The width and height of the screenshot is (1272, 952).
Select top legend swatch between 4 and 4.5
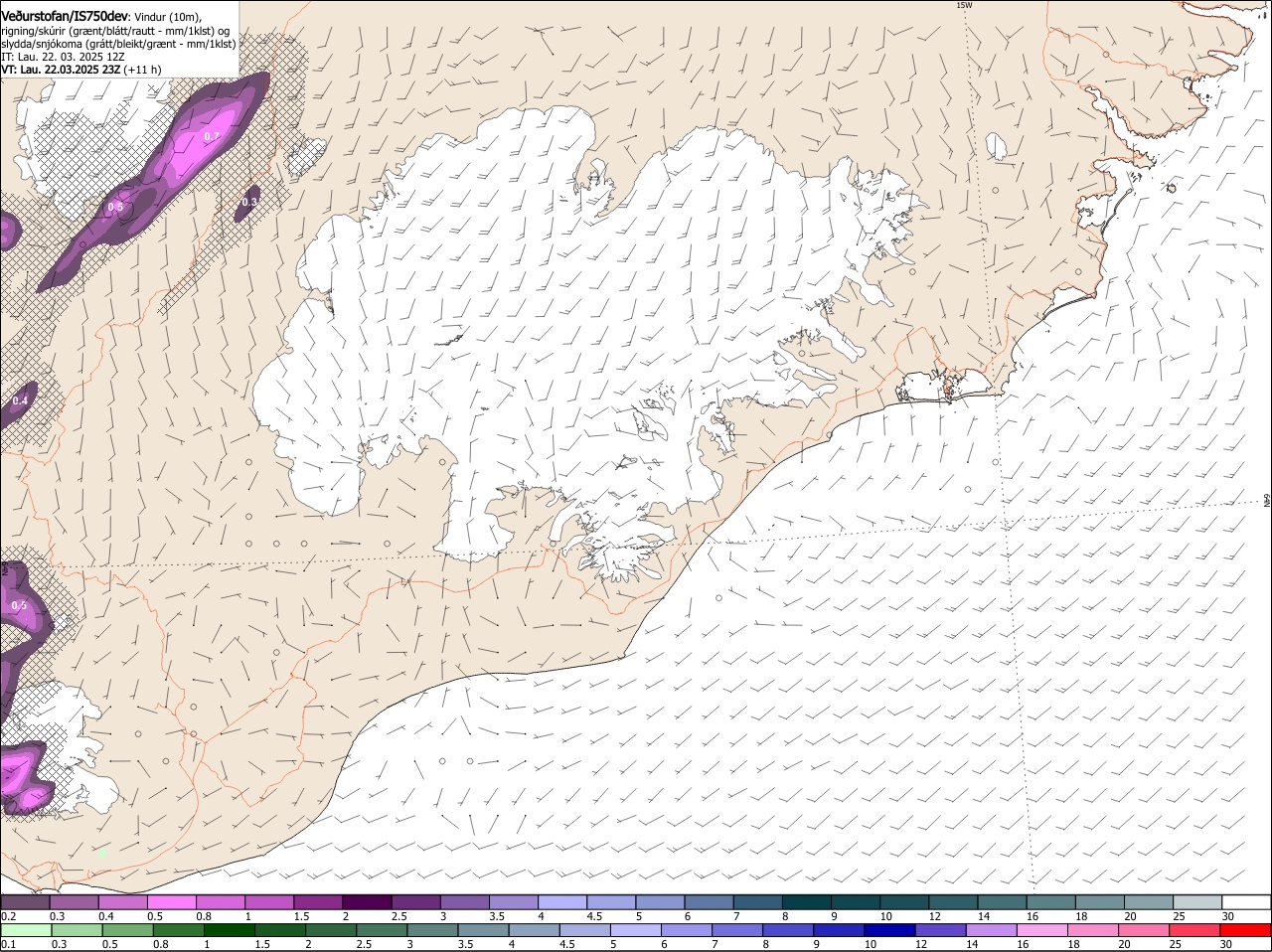[x=562, y=902]
